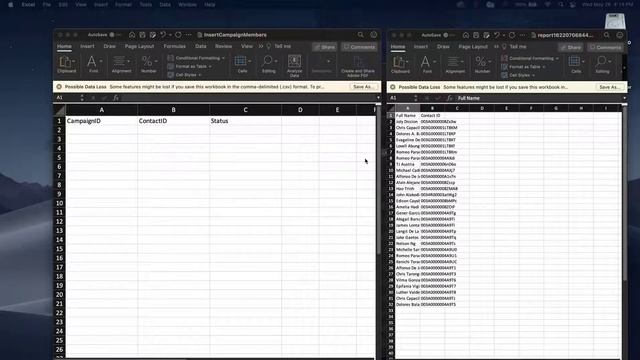
Task: Expand formula bar in InsertCampaignMembers window
Action: coord(378,98)
